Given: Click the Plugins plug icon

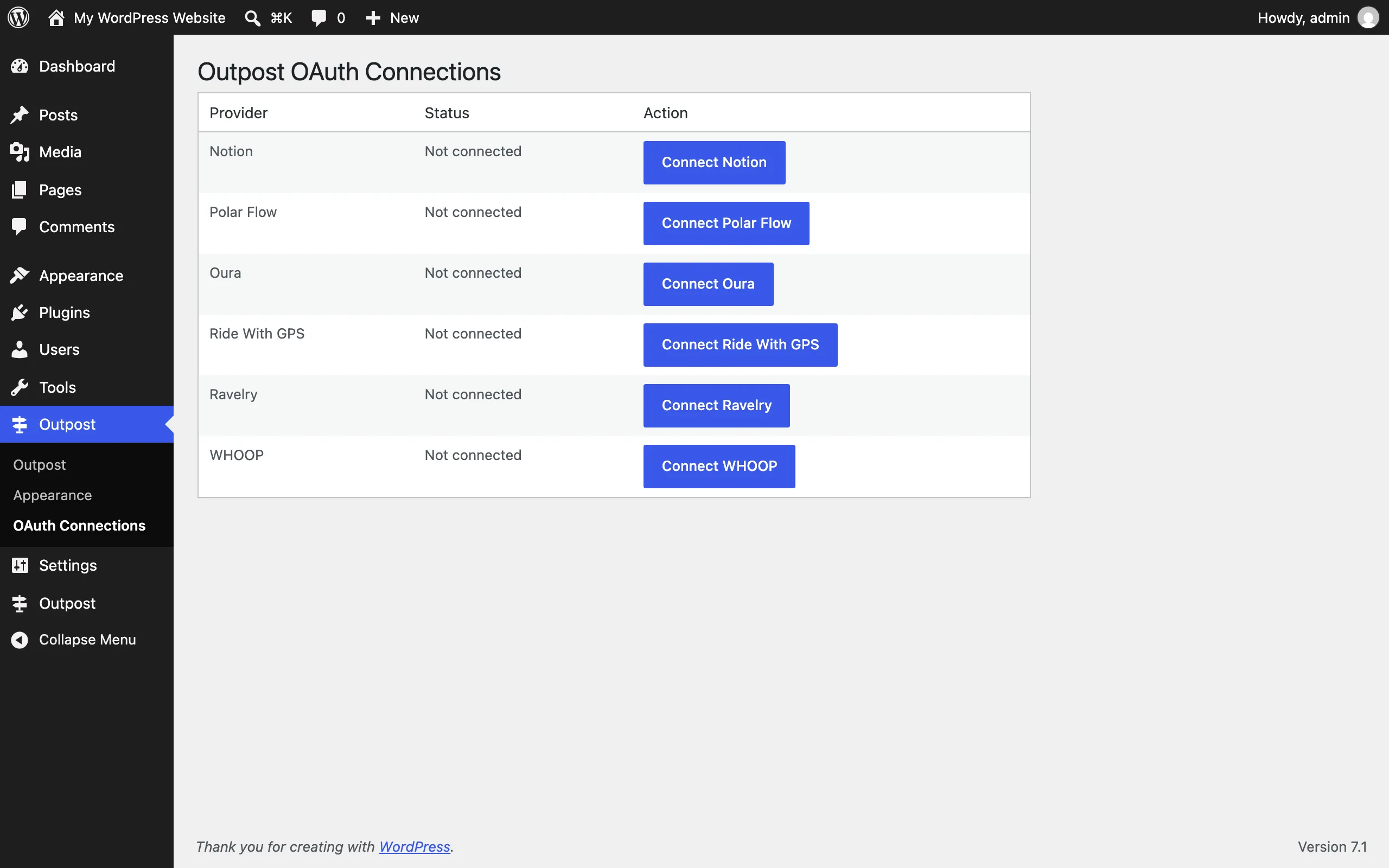Looking at the screenshot, I should (x=20, y=312).
